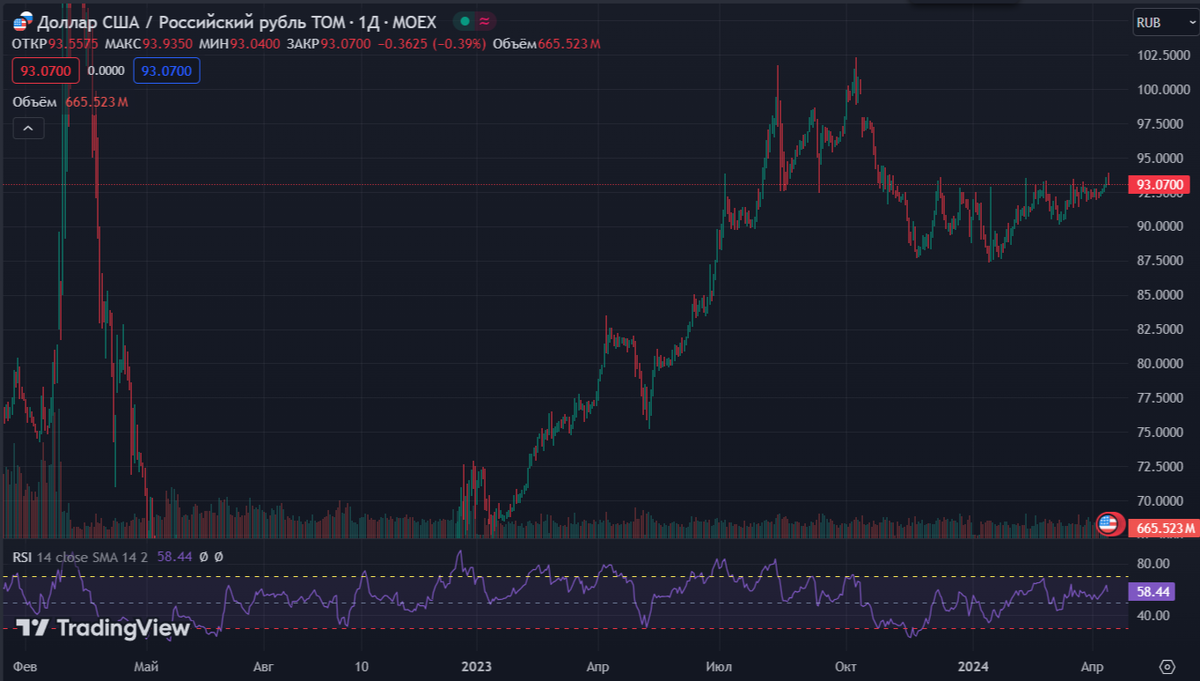Click the USD/RUB flag icon beside the title
This screenshot has height=681, width=1200.
click(x=22, y=20)
